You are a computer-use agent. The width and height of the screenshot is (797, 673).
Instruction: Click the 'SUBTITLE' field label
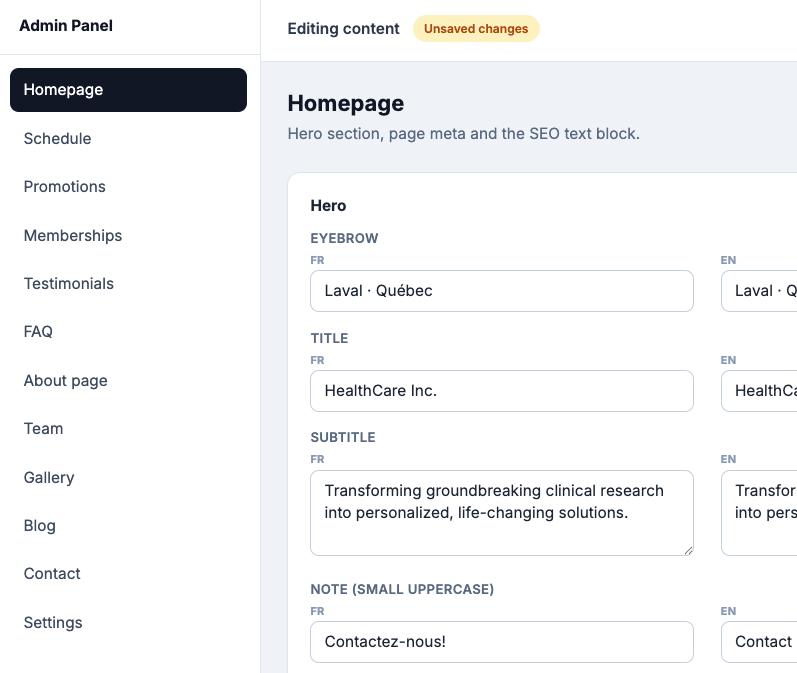point(343,437)
